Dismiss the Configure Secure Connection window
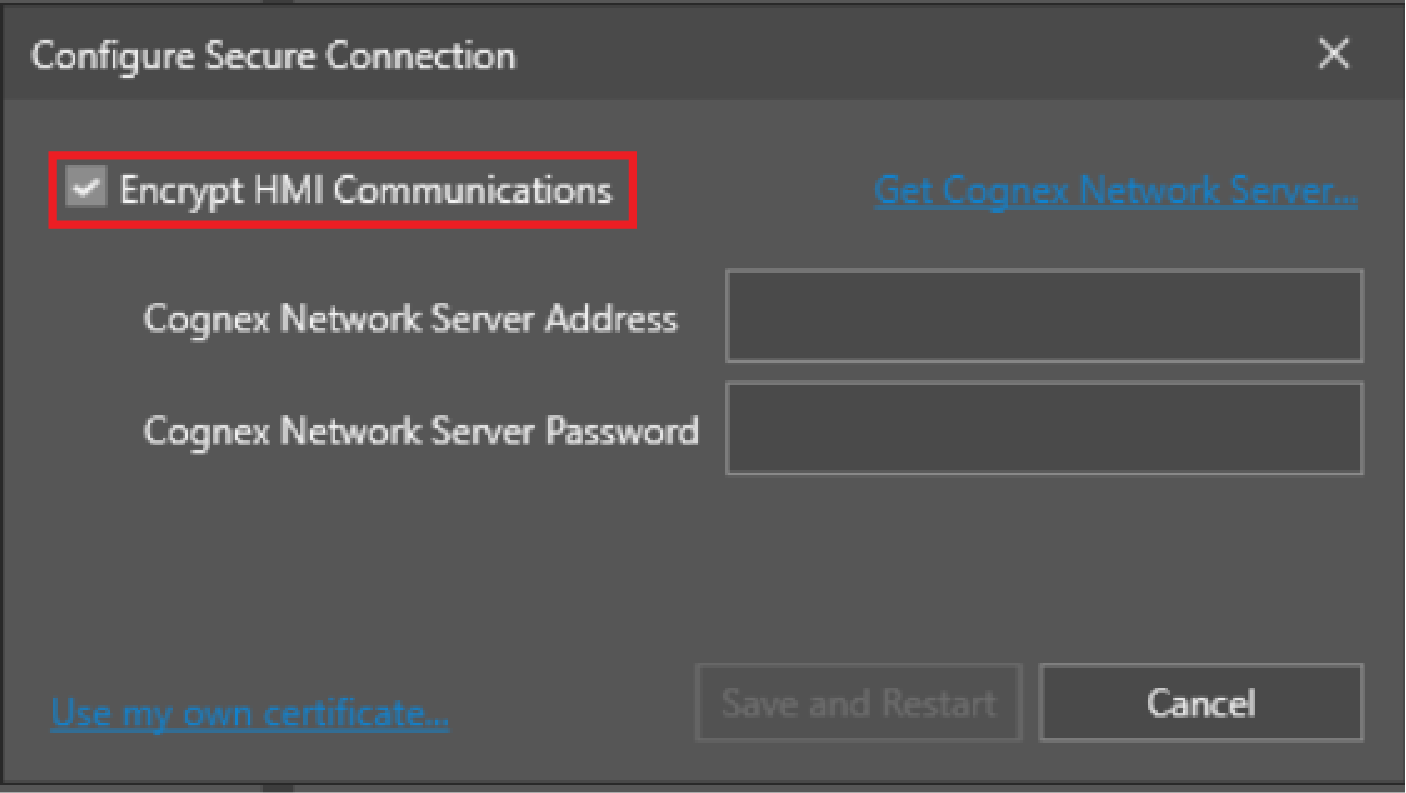 [x=1334, y=54]
